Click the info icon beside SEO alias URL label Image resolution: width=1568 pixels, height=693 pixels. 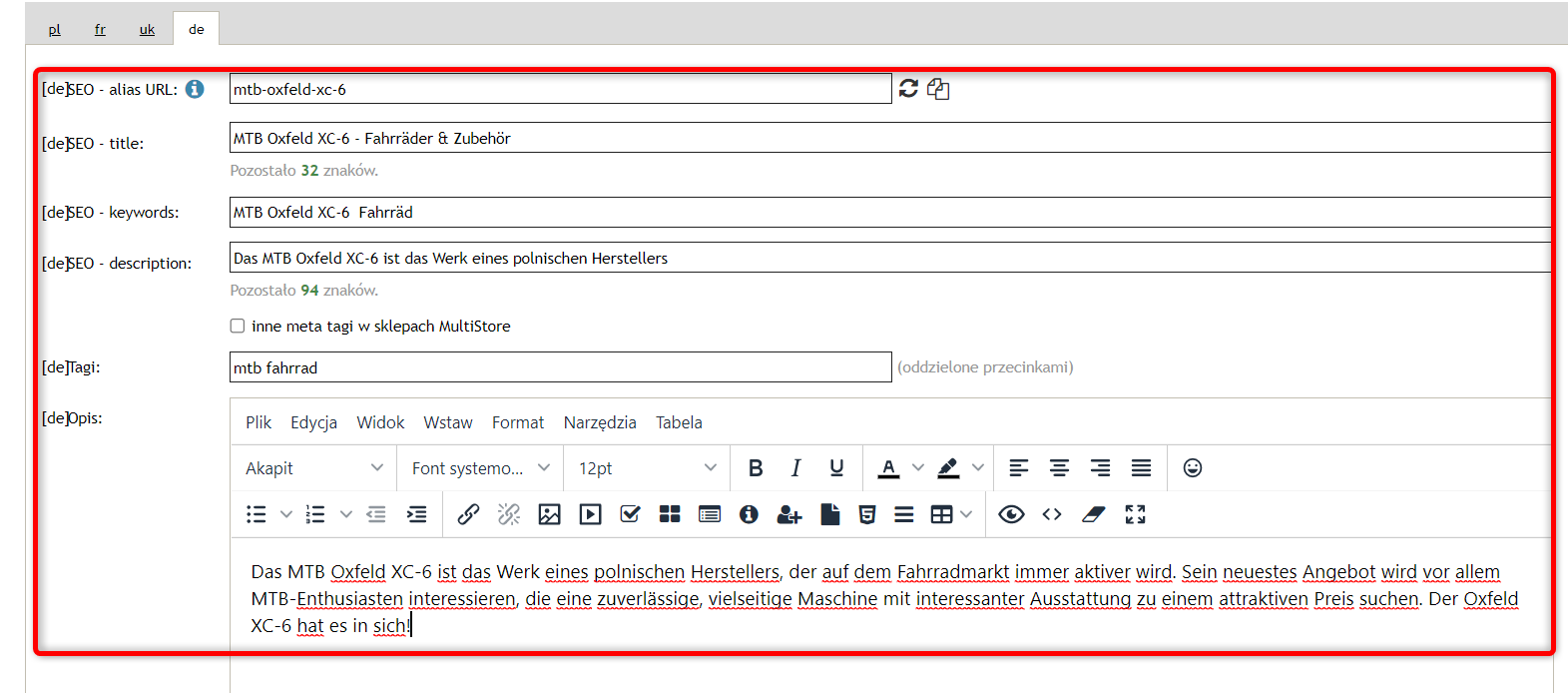(195, 89)
